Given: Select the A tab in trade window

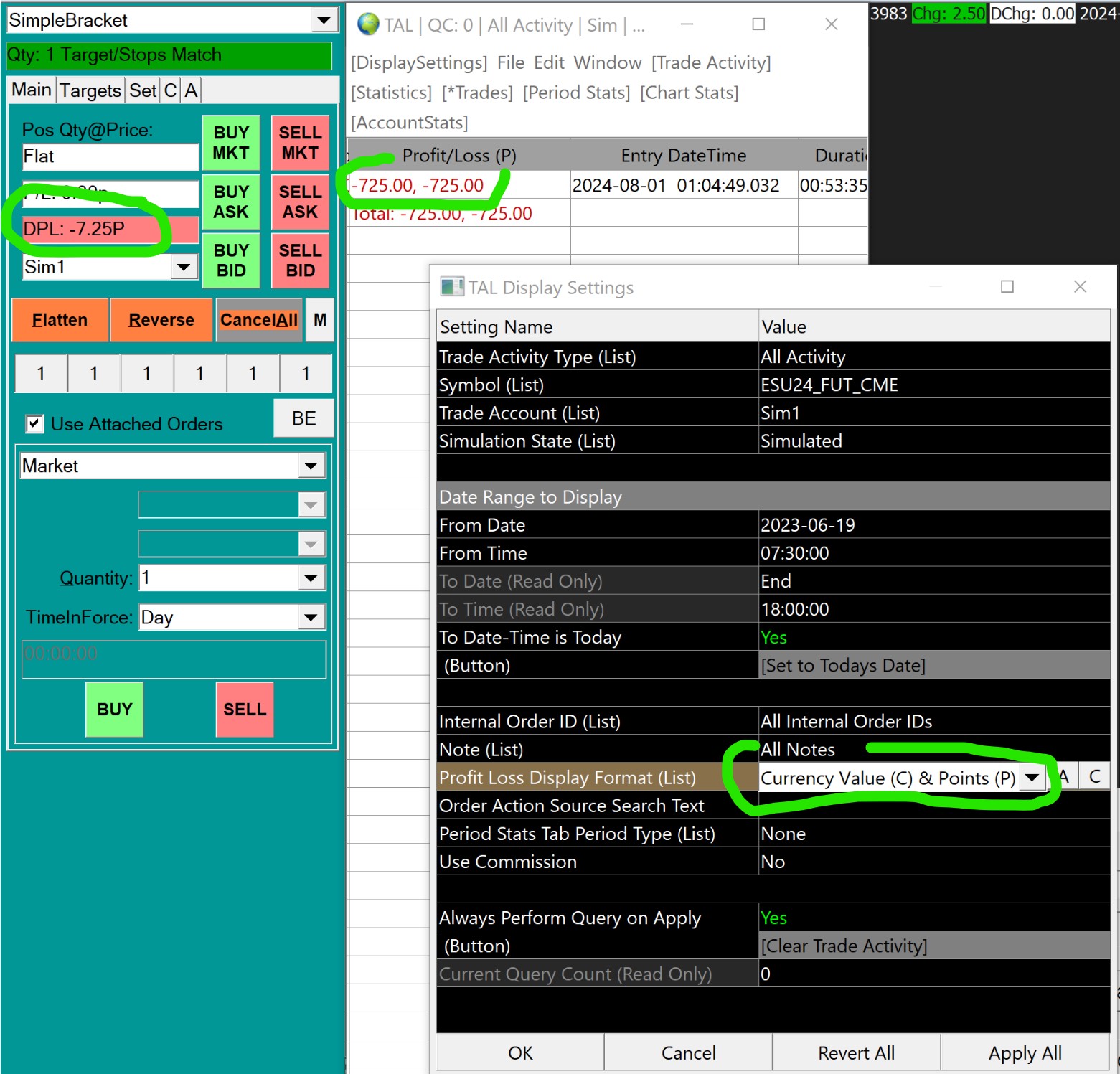Looking at the screenshot, I should 191,90.
